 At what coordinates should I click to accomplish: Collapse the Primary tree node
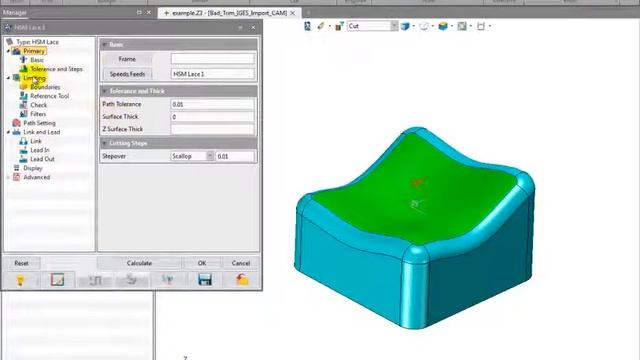point(8,51)
